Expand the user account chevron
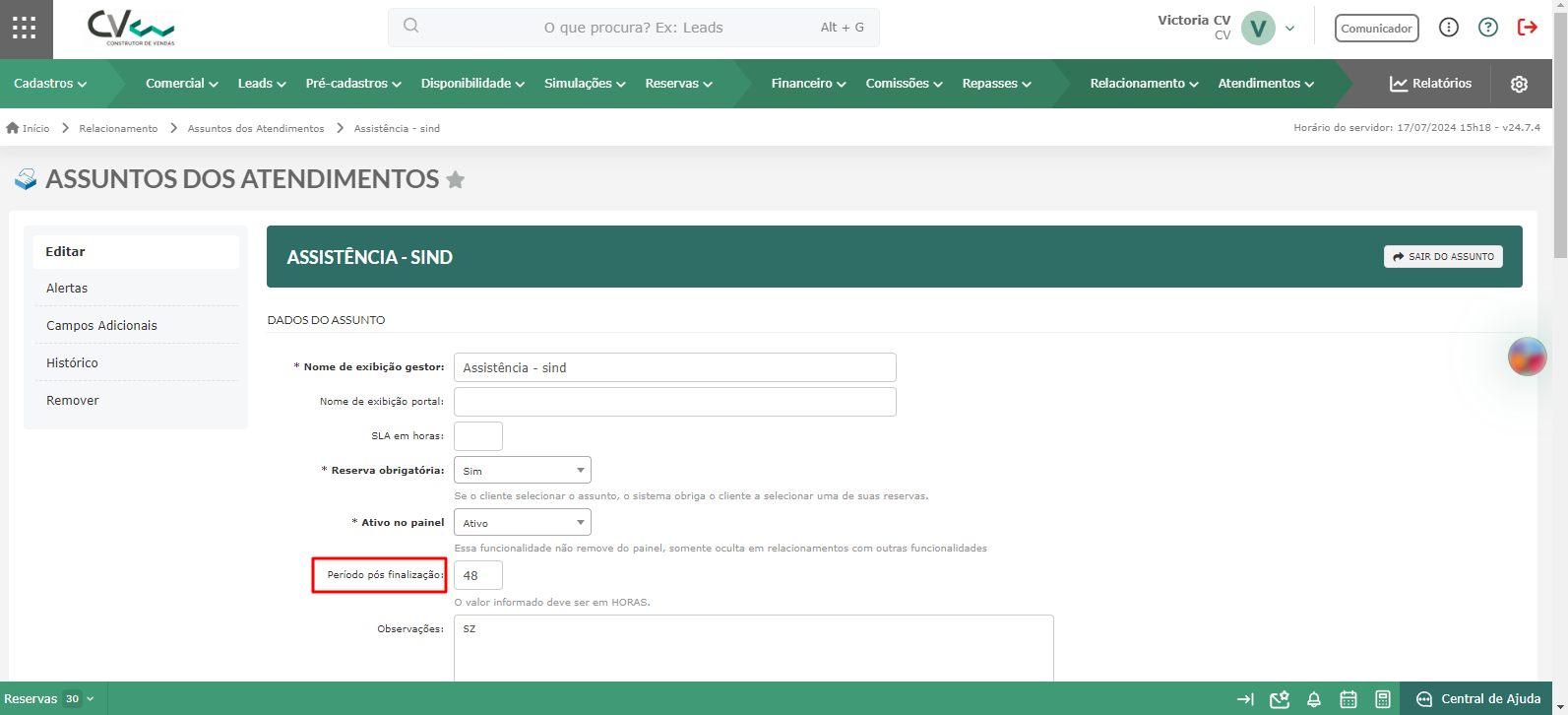 point(1290,29)
